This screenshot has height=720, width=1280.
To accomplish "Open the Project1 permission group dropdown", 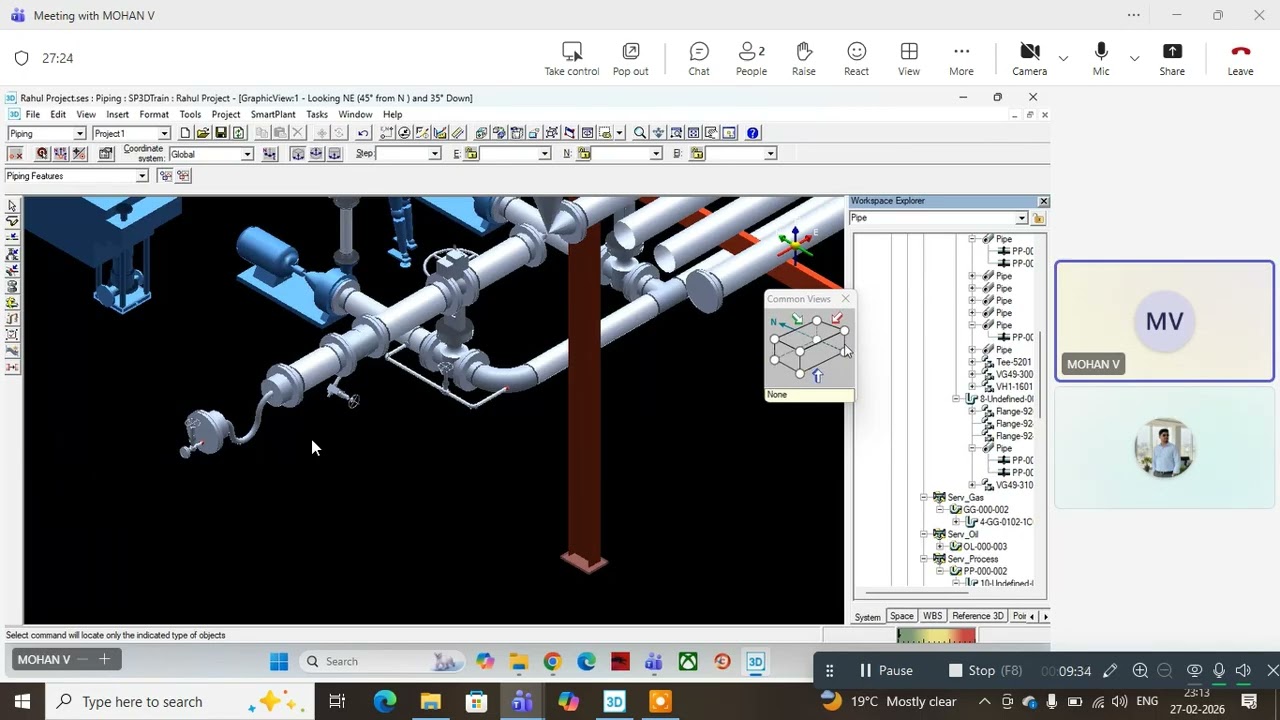I will [x=165, y=134].
